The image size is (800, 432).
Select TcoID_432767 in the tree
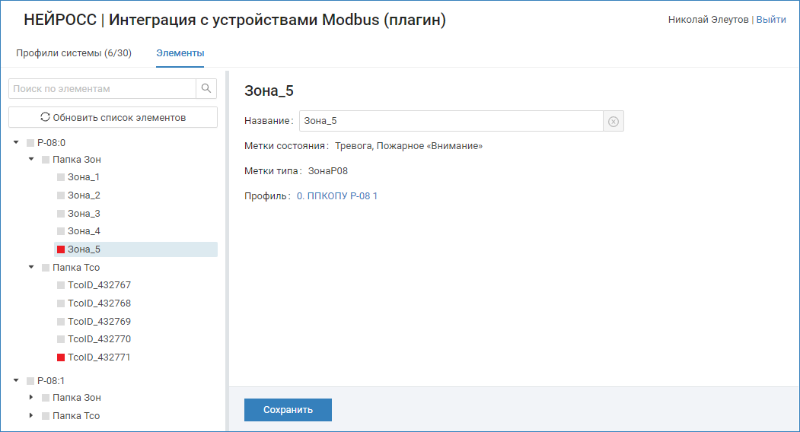click(x=99, y=285)
